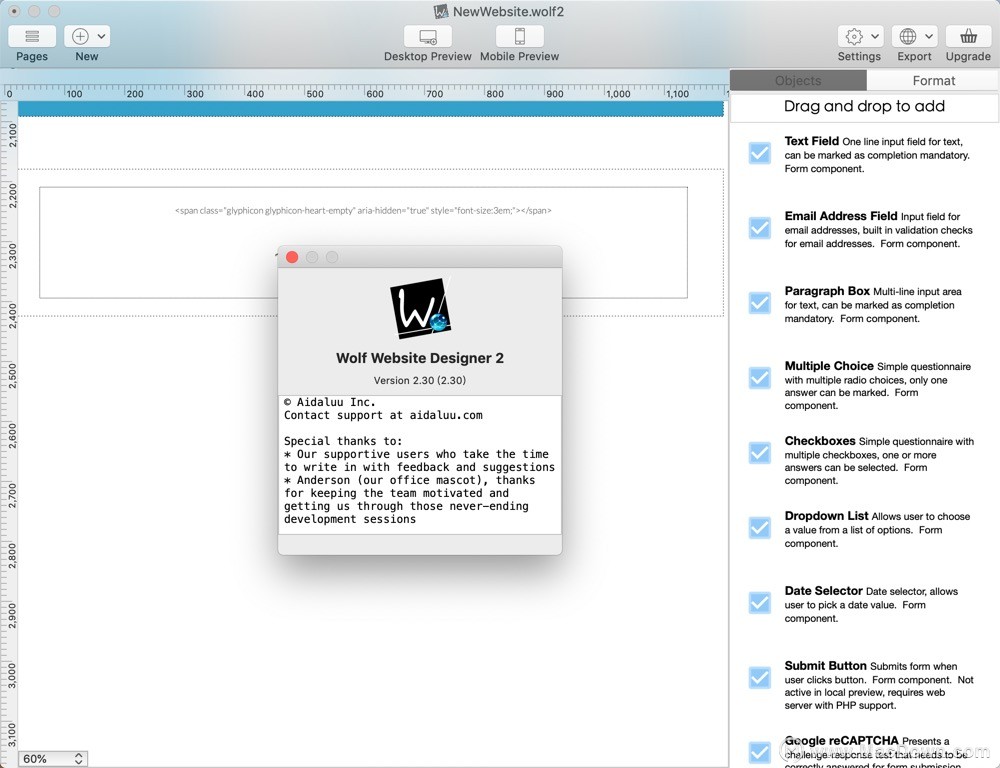Select the Paragraph Box component icon
1000x768 pixels.
[760, 303]
